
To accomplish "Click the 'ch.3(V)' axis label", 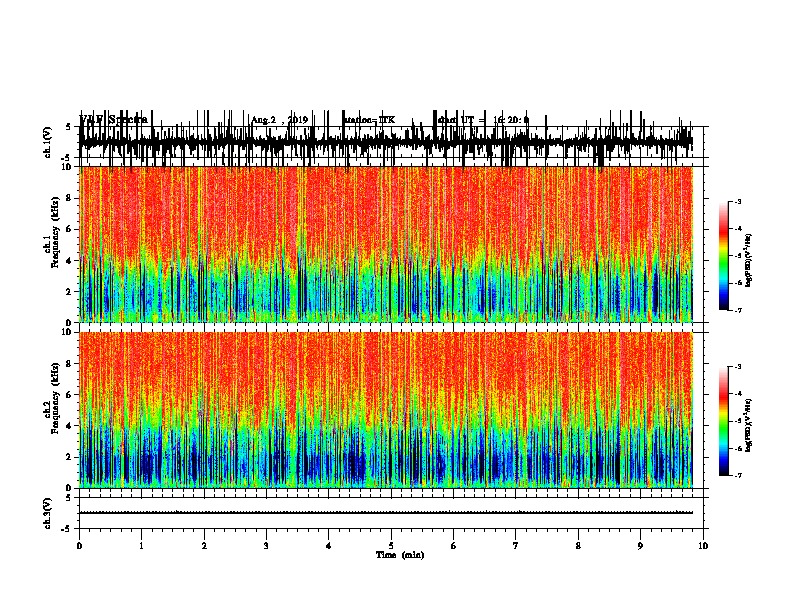I will pos(48,513).
